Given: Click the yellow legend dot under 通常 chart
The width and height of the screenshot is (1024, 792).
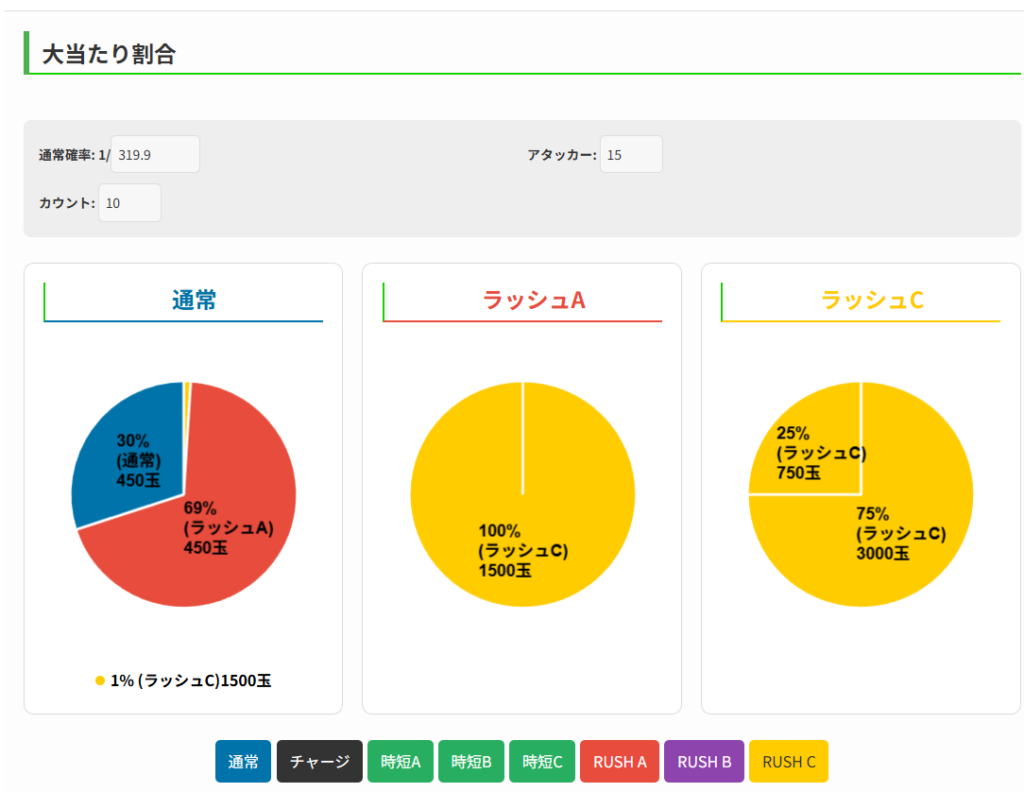Looking at the screenshot, I should tap(100, 680).
